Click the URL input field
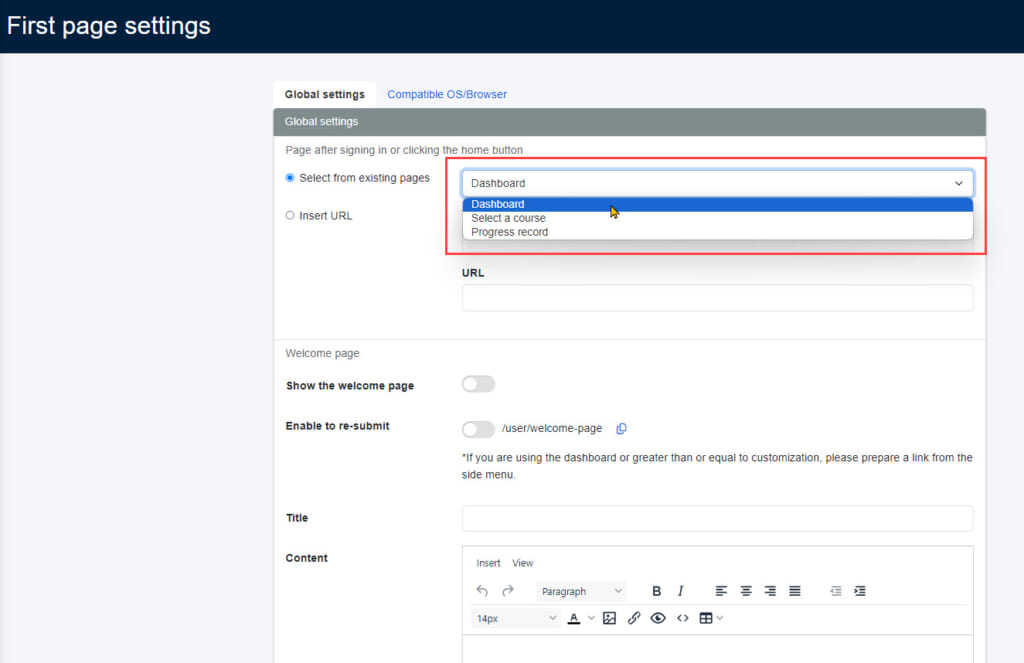 (717, 297)
